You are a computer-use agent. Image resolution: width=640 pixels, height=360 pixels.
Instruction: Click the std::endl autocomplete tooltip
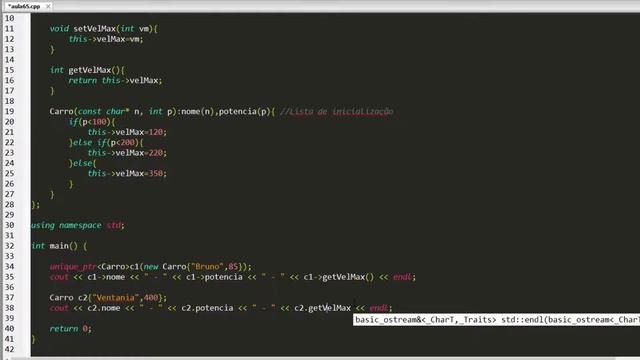[496, 320]
